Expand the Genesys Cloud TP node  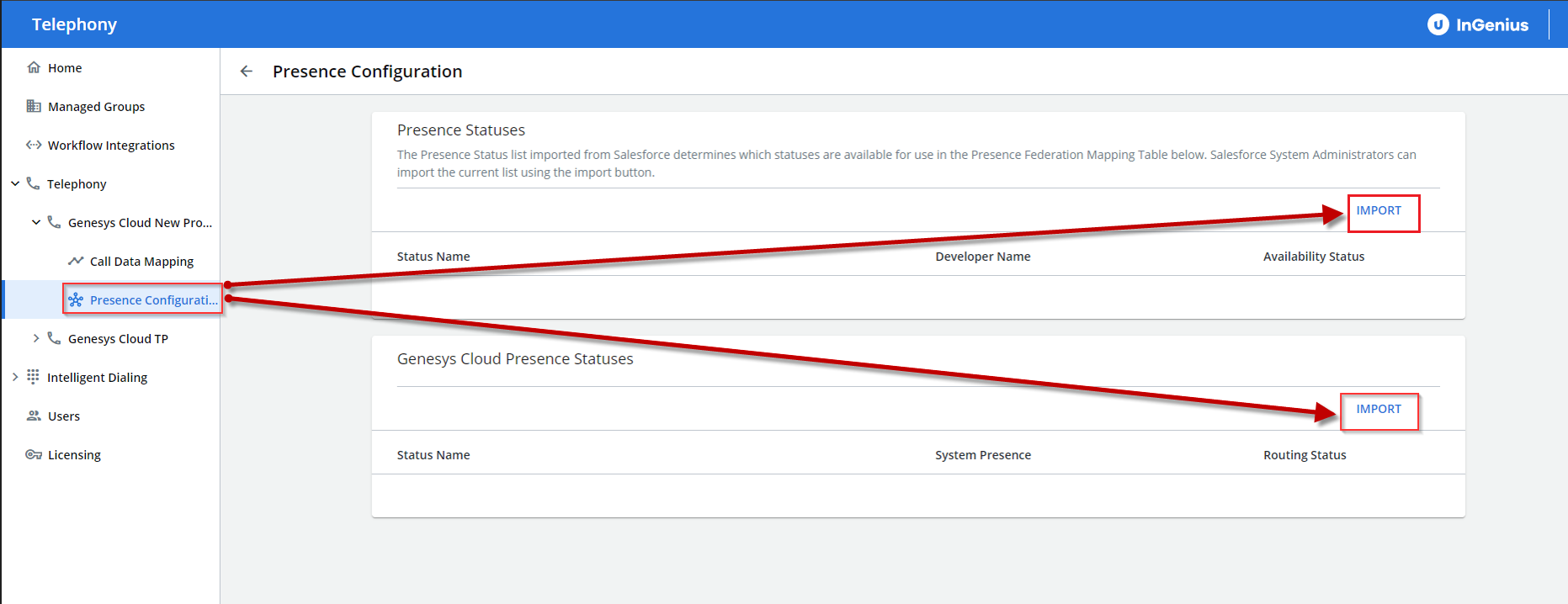pos(36,338)
